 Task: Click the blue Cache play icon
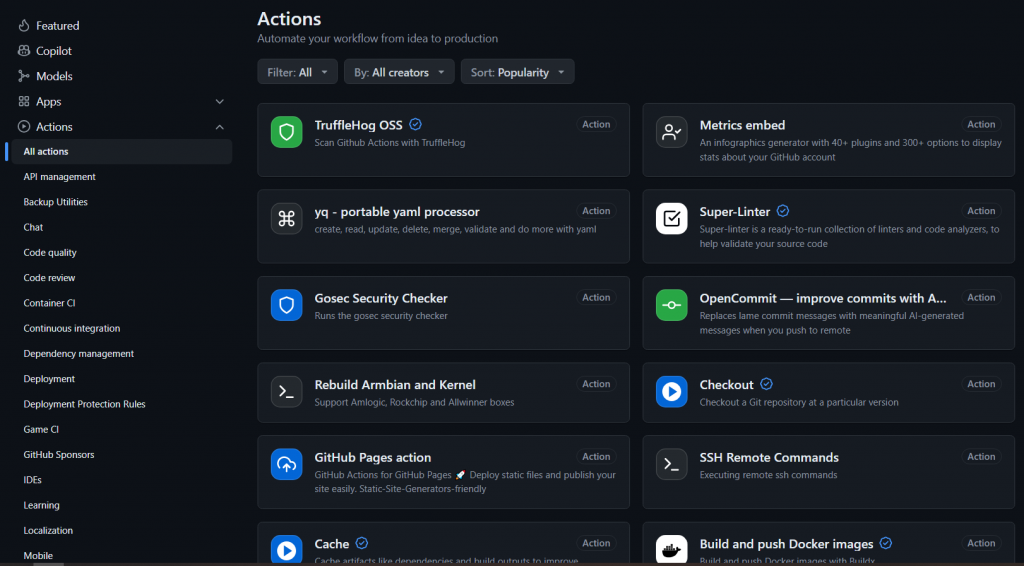[x=287, y=550]
